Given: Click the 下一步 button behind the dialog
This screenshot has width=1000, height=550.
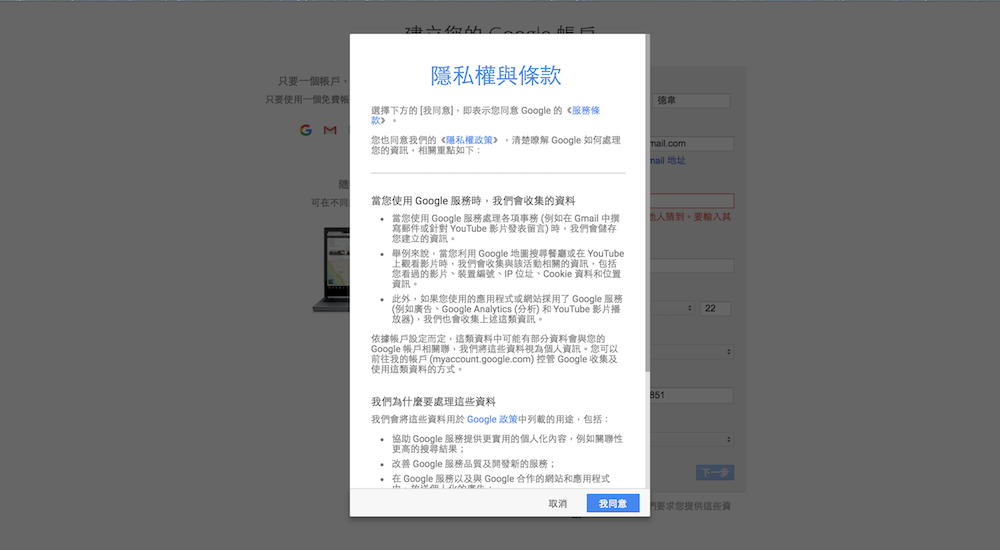Looking at the screenshot, I should point(715,473).
